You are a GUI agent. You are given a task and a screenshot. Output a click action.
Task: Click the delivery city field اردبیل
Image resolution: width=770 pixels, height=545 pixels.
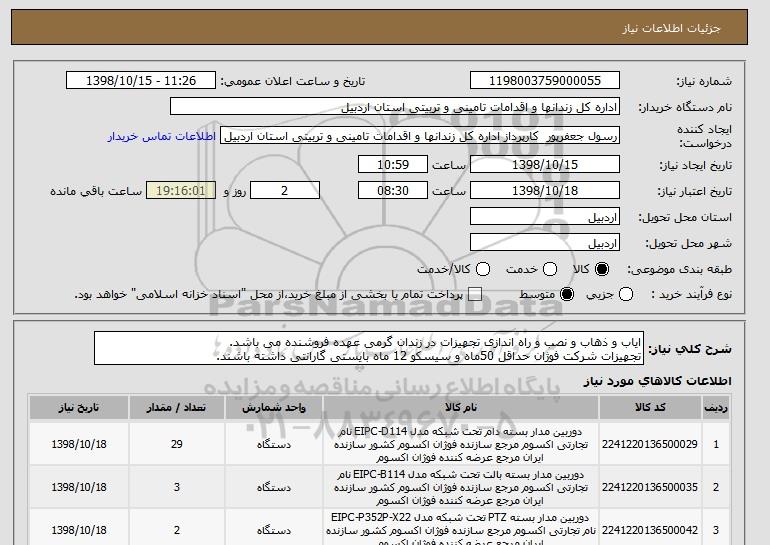(545, 243)
